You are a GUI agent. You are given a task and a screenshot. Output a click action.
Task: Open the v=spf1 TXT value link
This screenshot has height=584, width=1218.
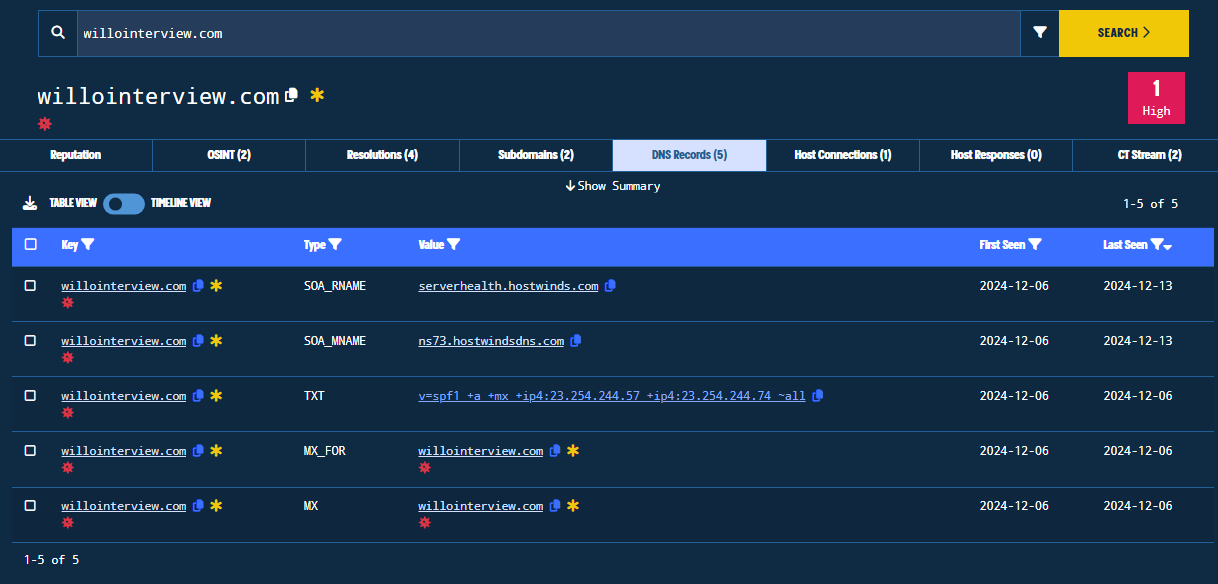[611, 396]
